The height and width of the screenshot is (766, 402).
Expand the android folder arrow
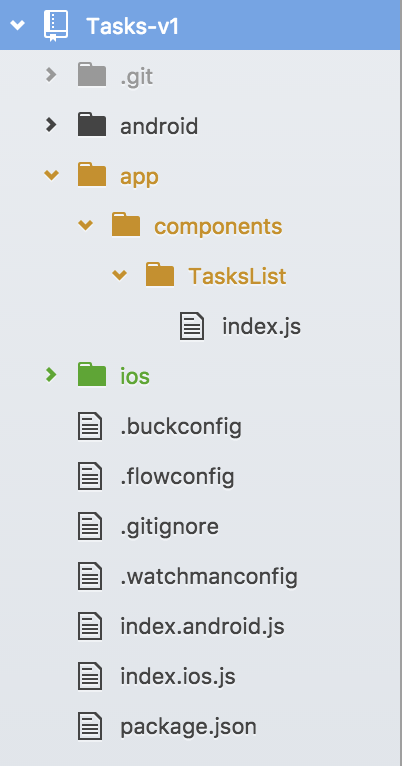click(x=51, y=125)
